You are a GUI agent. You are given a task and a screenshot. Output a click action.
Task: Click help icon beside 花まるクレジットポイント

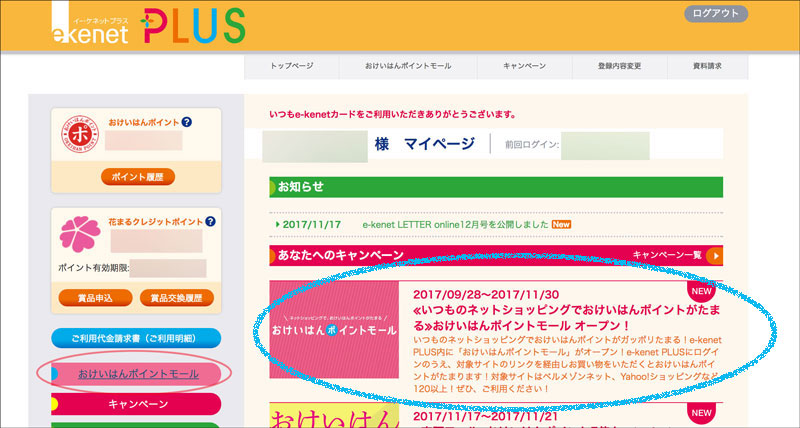(x=210, y=222)
